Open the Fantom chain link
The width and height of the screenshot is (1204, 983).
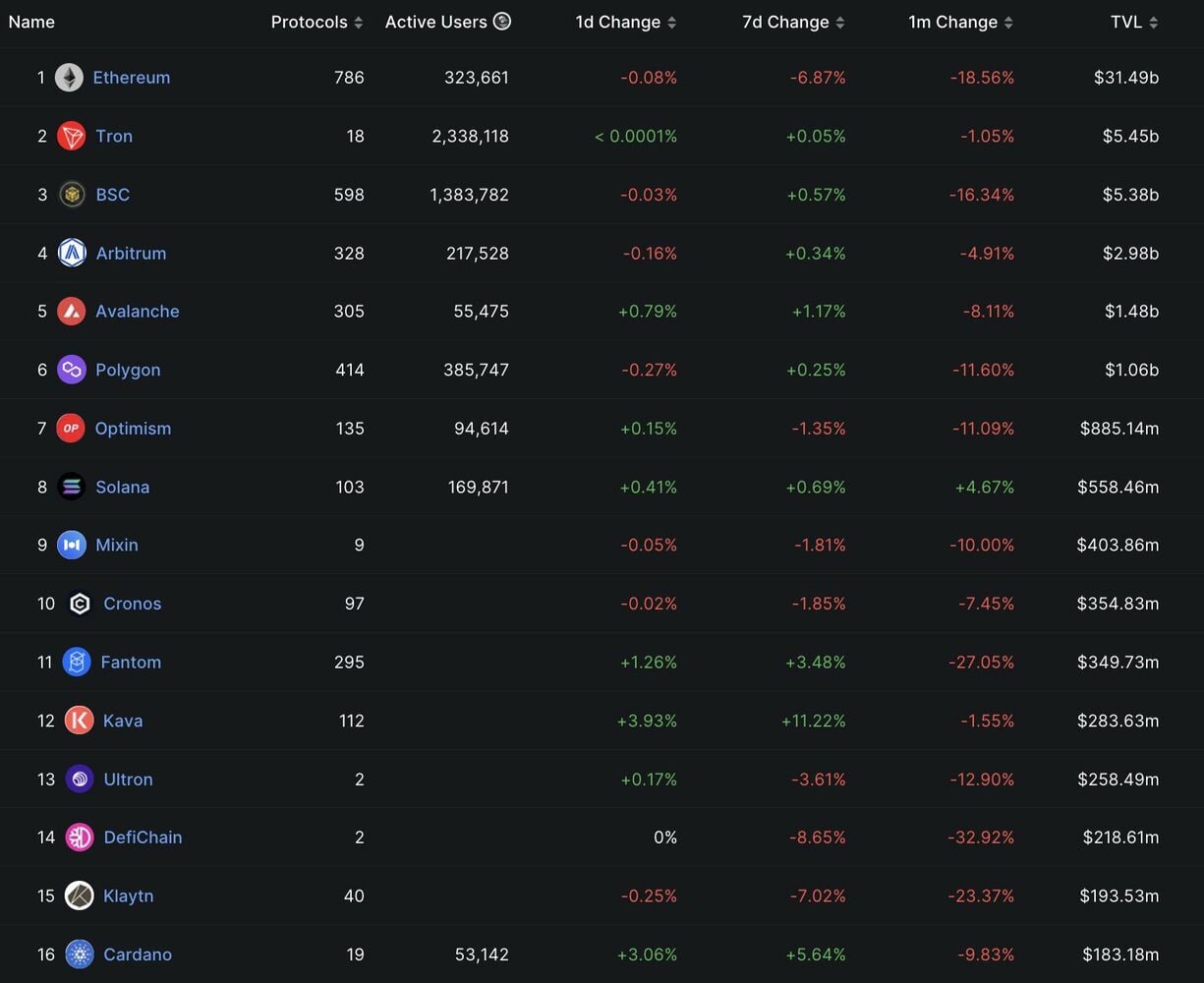tap(131, 663)
